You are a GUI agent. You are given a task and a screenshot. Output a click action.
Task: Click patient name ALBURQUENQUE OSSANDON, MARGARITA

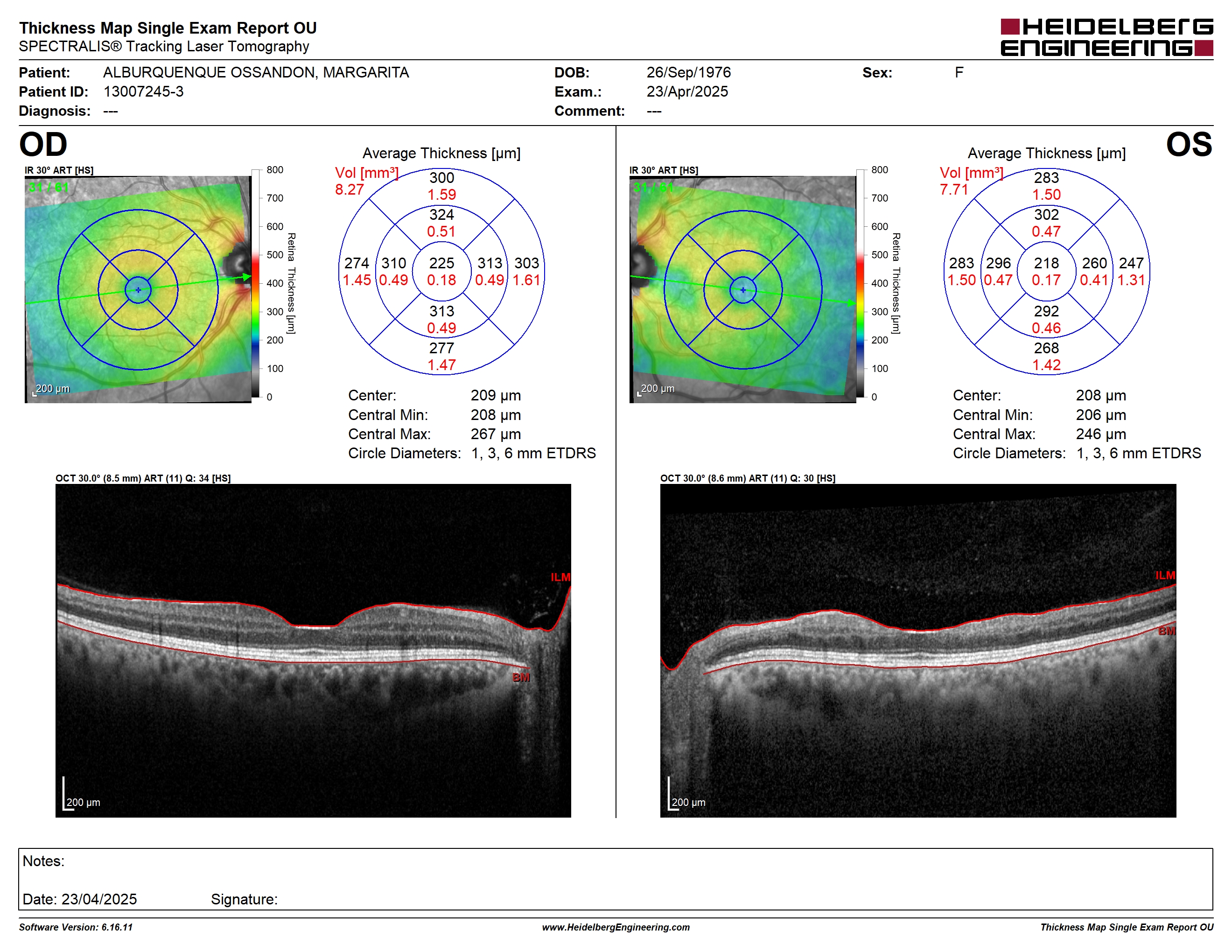256,72
